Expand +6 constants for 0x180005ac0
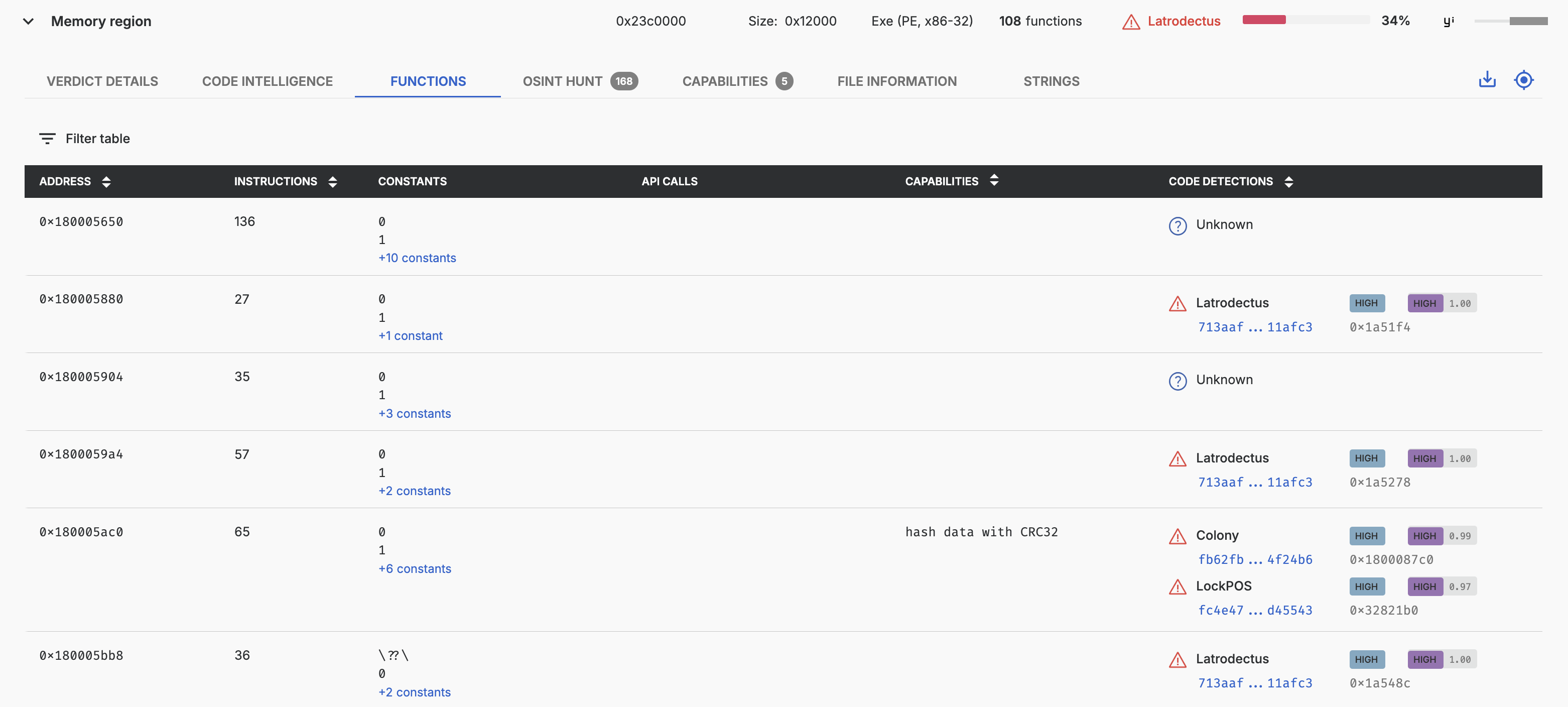The height and width of the screenshot is (707, 1568). (415, 569)
